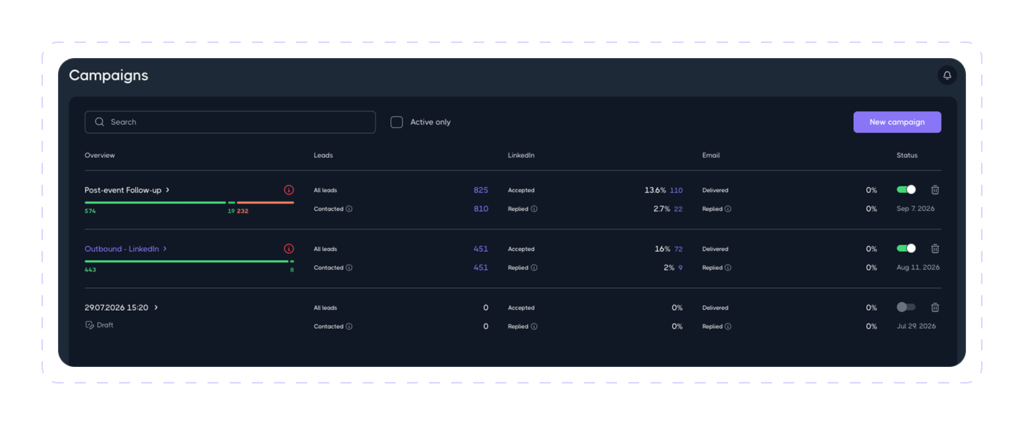Image resolution: width=1024 pixels, height=425 pixels.
Task: Click the 22 replied count
Action: (x=678, y=209)
